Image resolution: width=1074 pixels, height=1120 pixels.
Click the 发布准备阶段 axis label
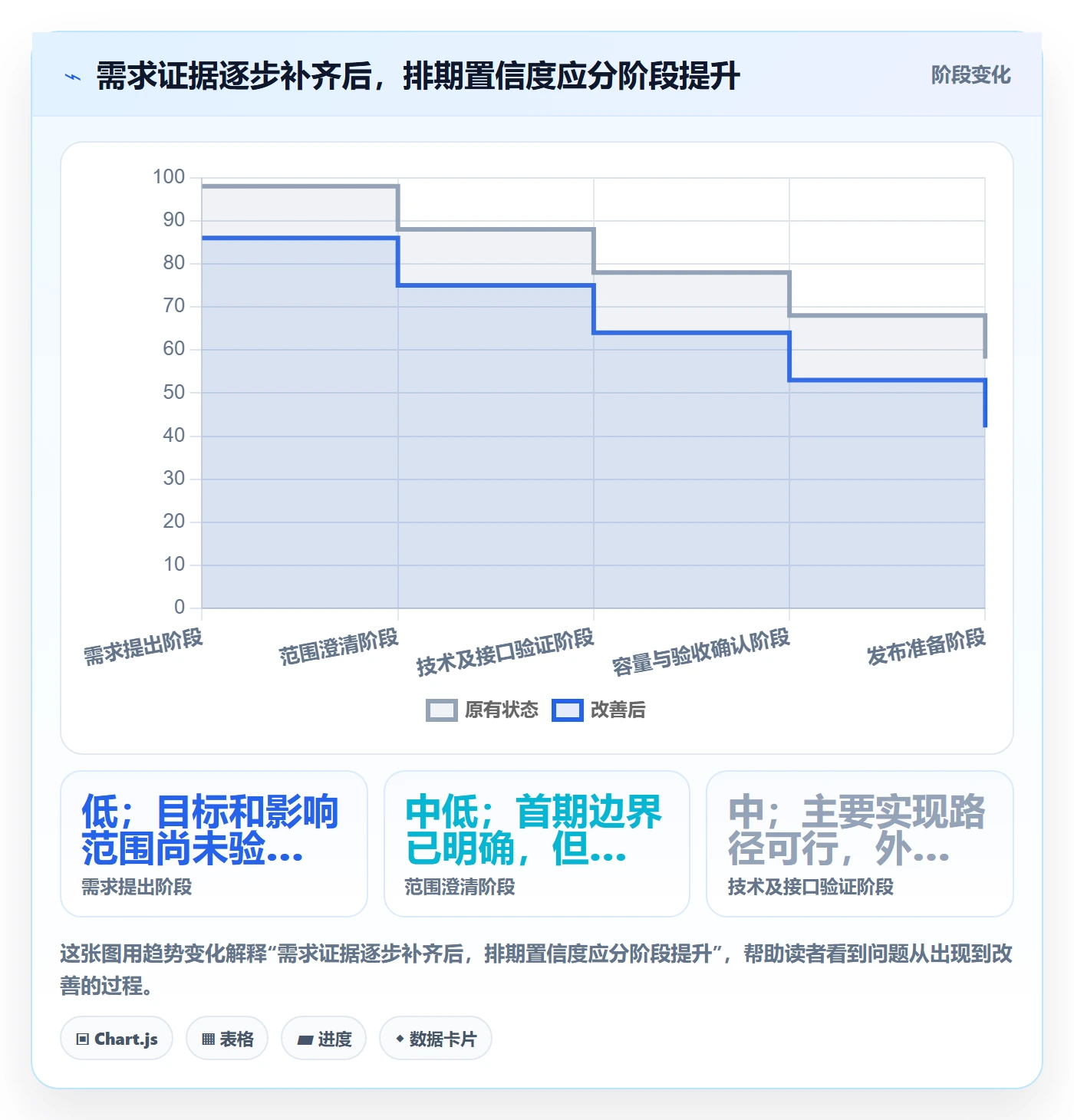tap(927, 647)
